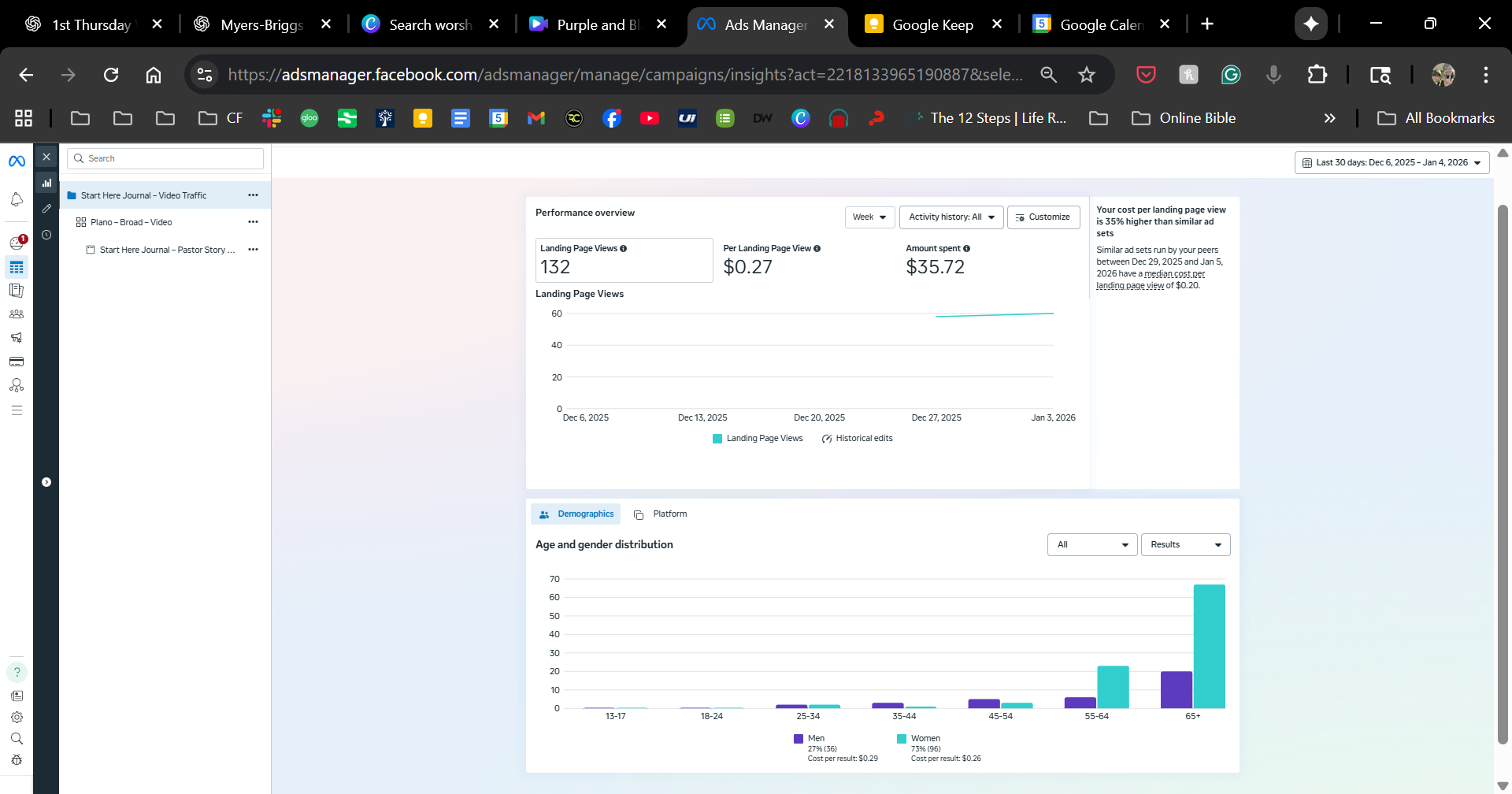Toggle Landing Page Views legend series
Screen dimensions: 1512x794
tap(758, 439)
